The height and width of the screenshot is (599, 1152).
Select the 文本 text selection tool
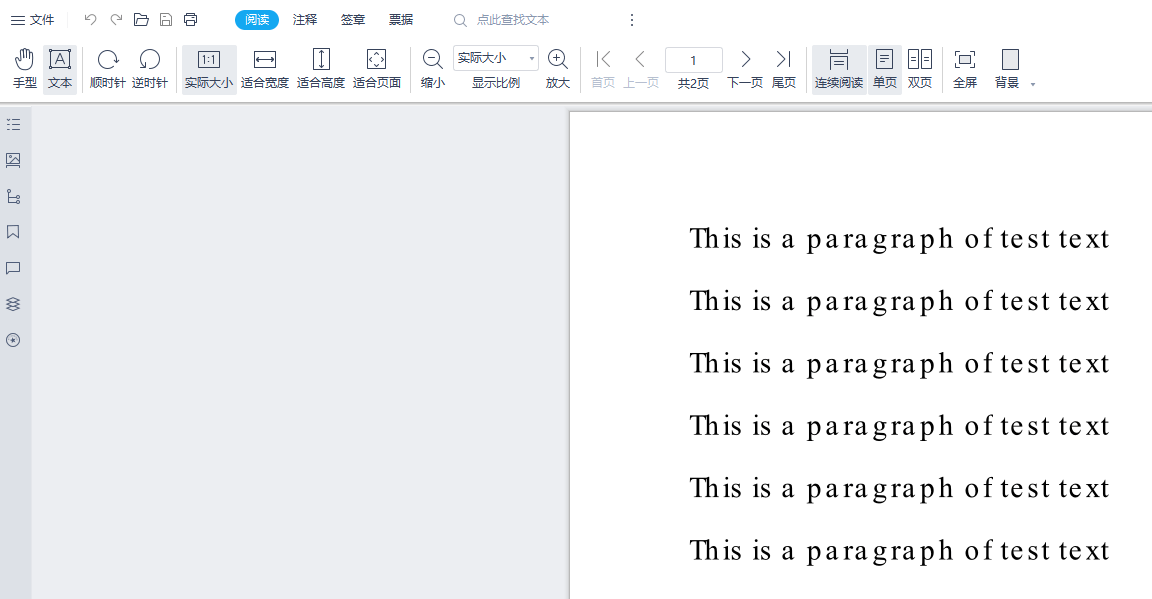click(x=60, y=69)
